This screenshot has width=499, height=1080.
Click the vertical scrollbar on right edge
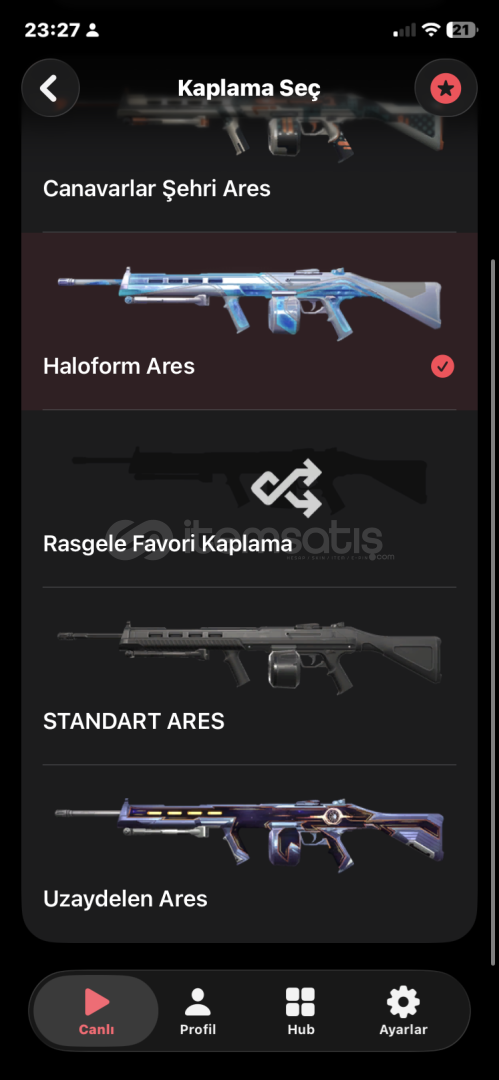coord(492,612)
